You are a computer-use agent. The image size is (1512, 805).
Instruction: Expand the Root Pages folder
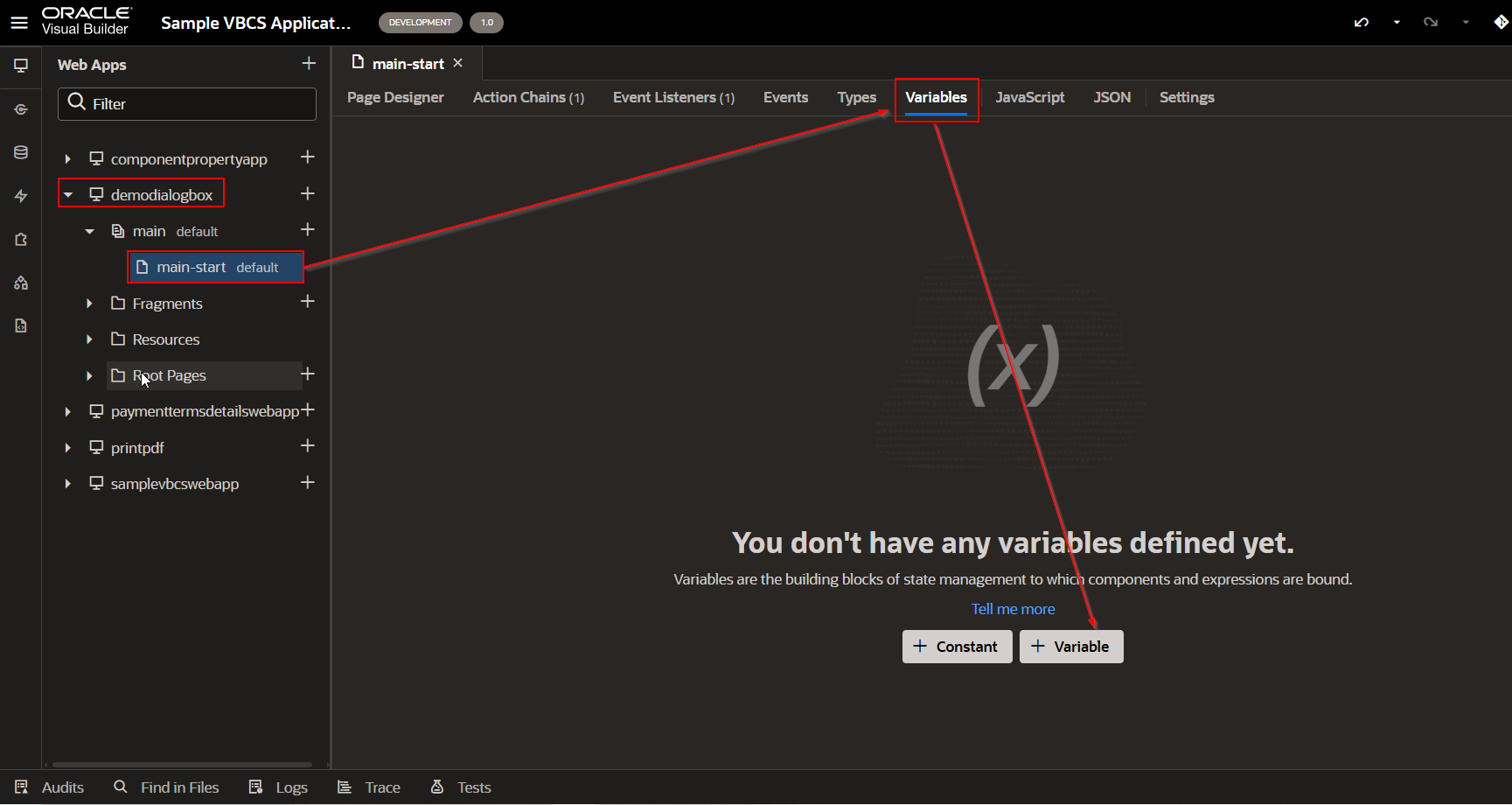click(x=89, y=375)
